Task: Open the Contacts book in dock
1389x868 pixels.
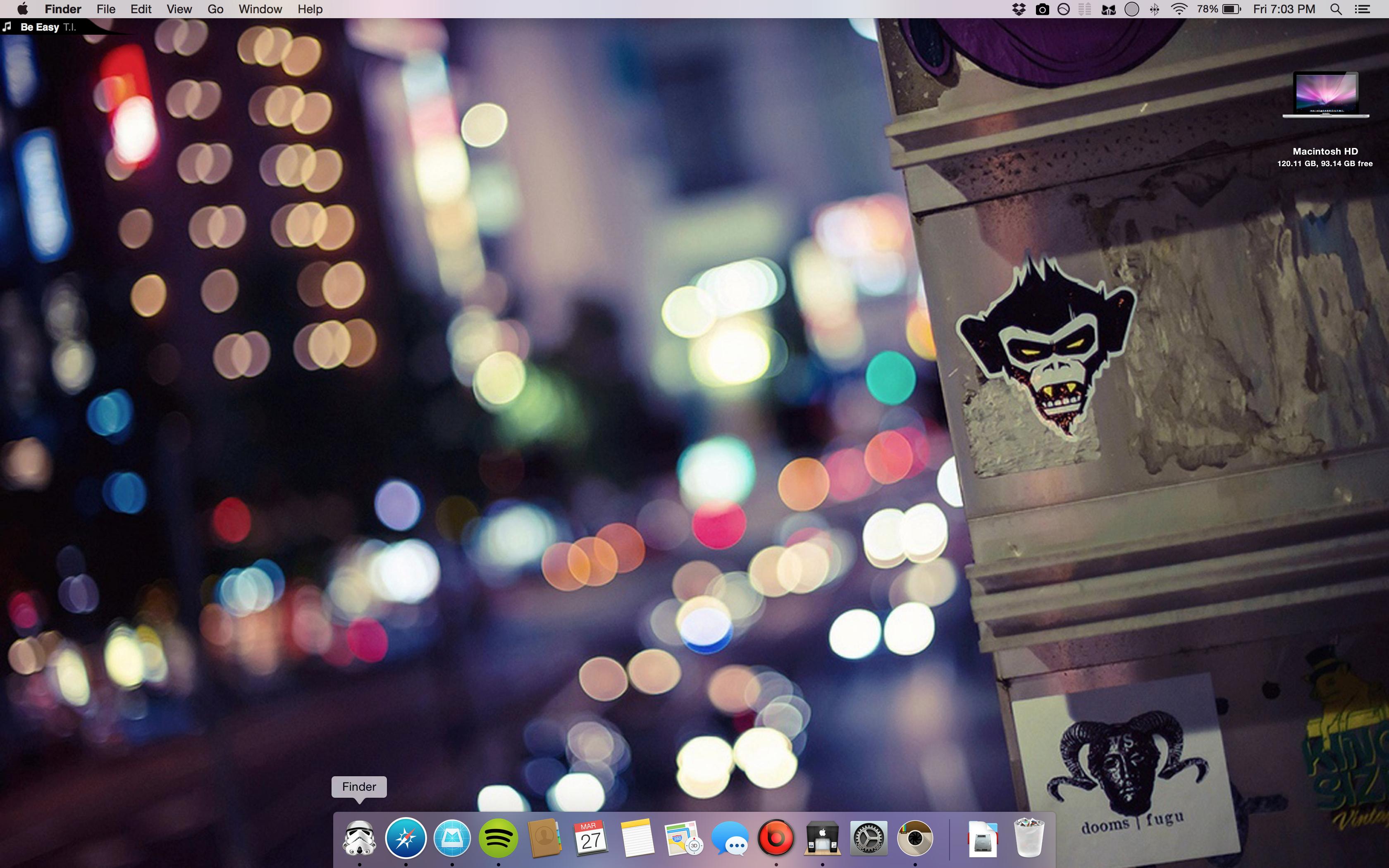Action: 544,839
